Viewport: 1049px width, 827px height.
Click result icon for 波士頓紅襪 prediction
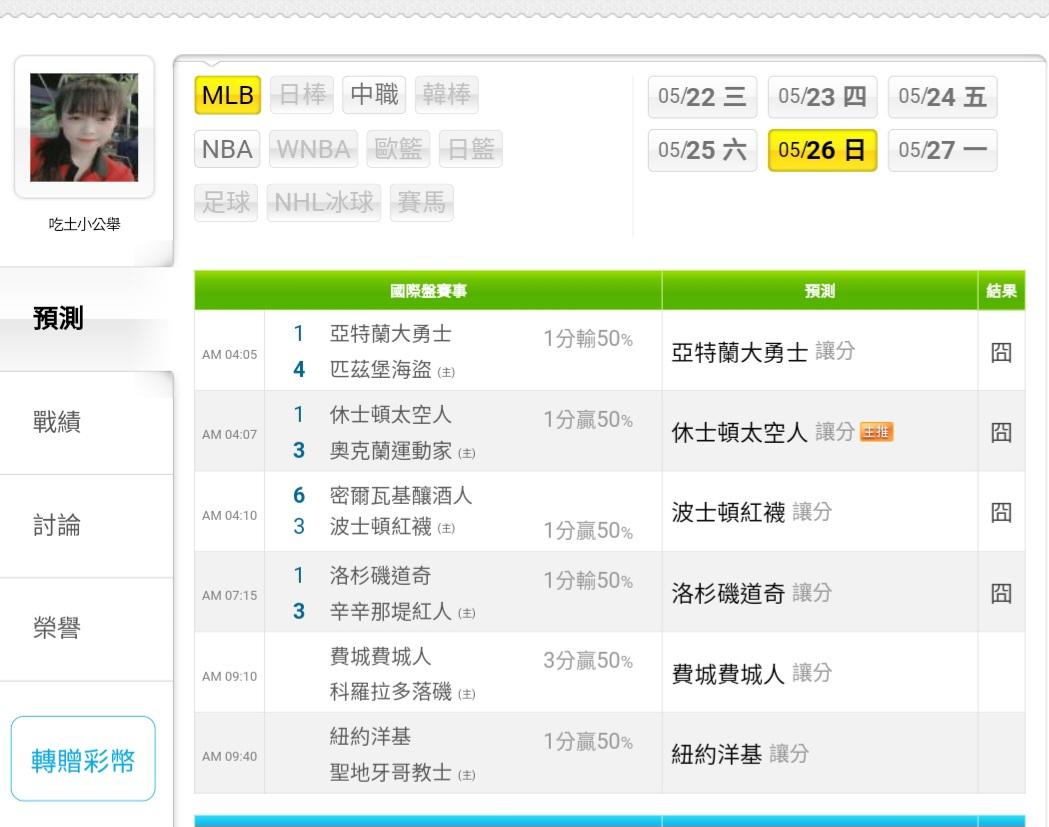1001,513
